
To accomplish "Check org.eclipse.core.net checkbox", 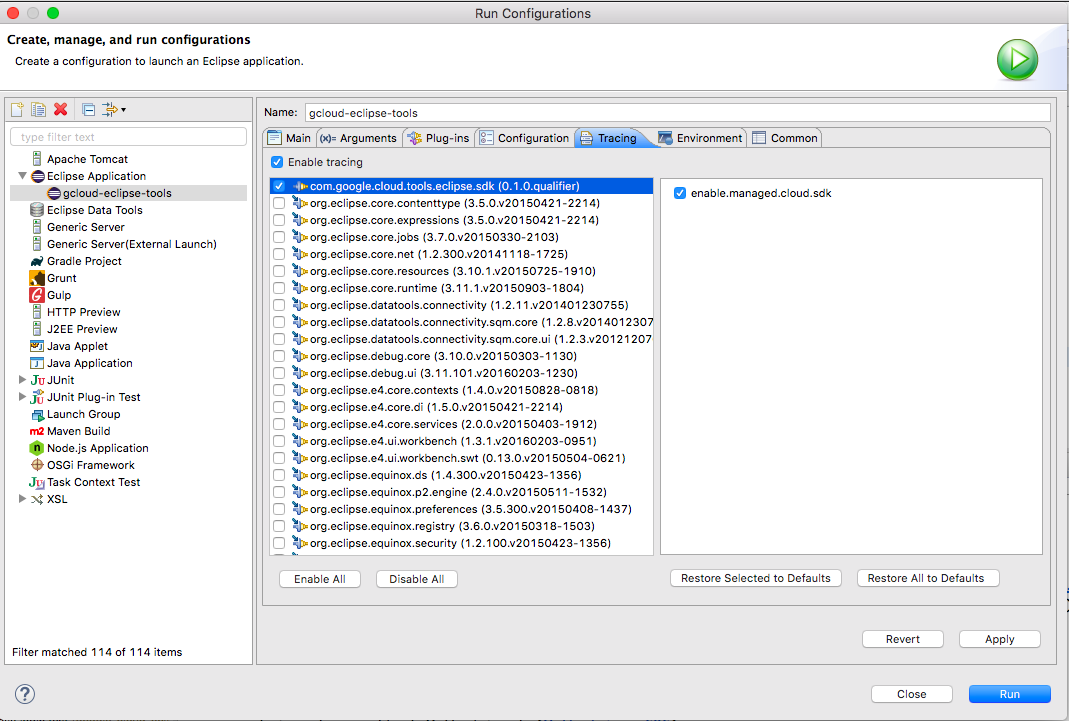I will click(x=279, y=254).
